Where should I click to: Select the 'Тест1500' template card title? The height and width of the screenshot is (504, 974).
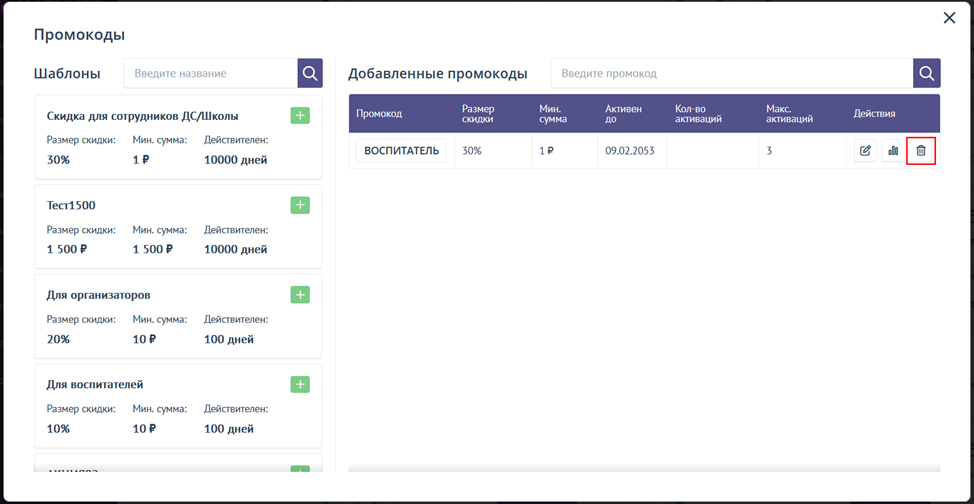click(71, 205)
